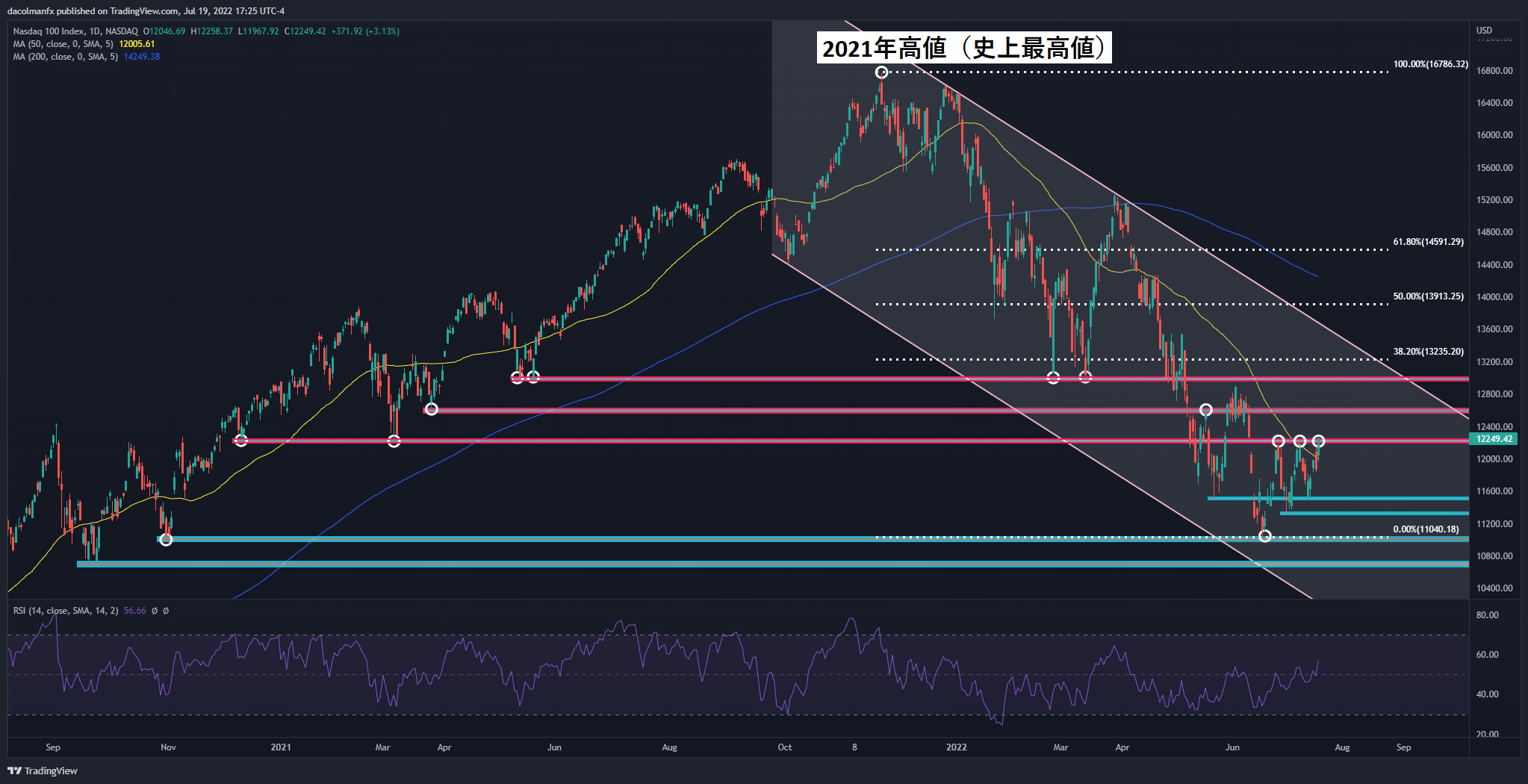1528x784 pixels.
Task: Click the 10400.00 price axis label
Action: click(x=1494, y=588)
